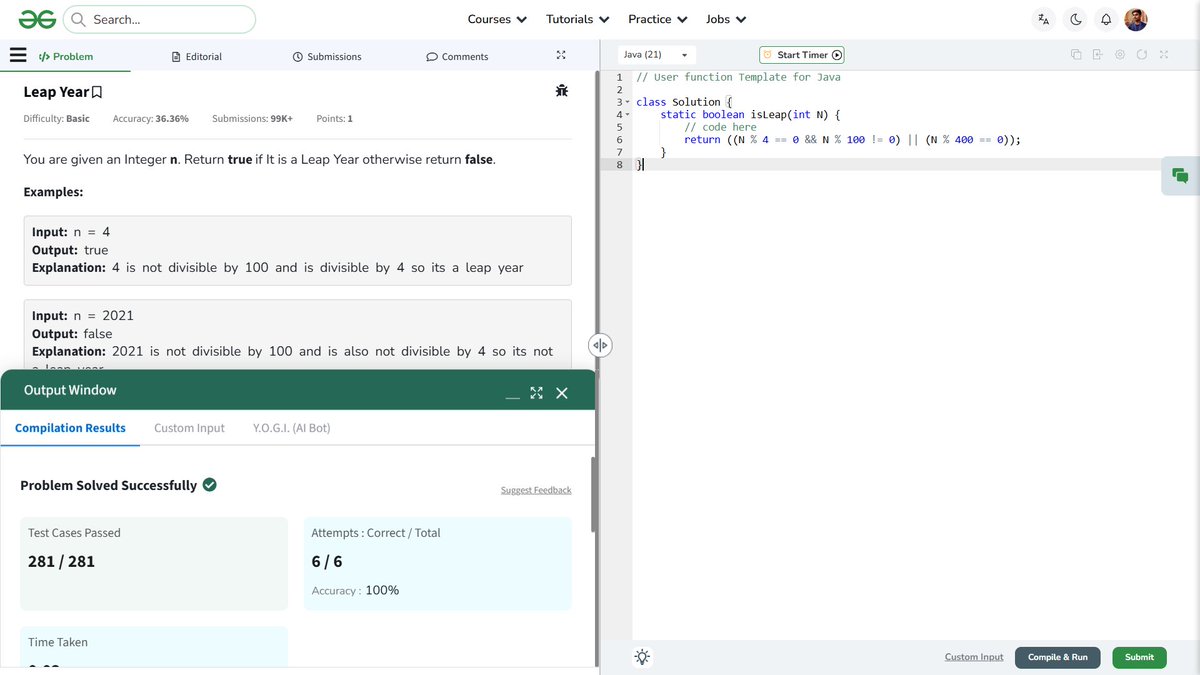Screen dimensions: 1200x675
Task: Make code editor fullscreen
Action: pyautogui.click(x=1164, y=54)
